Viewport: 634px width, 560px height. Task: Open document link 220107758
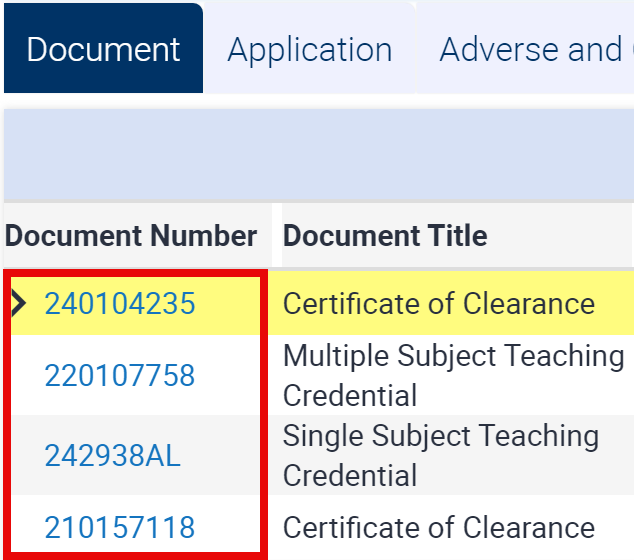coord(120,376)
